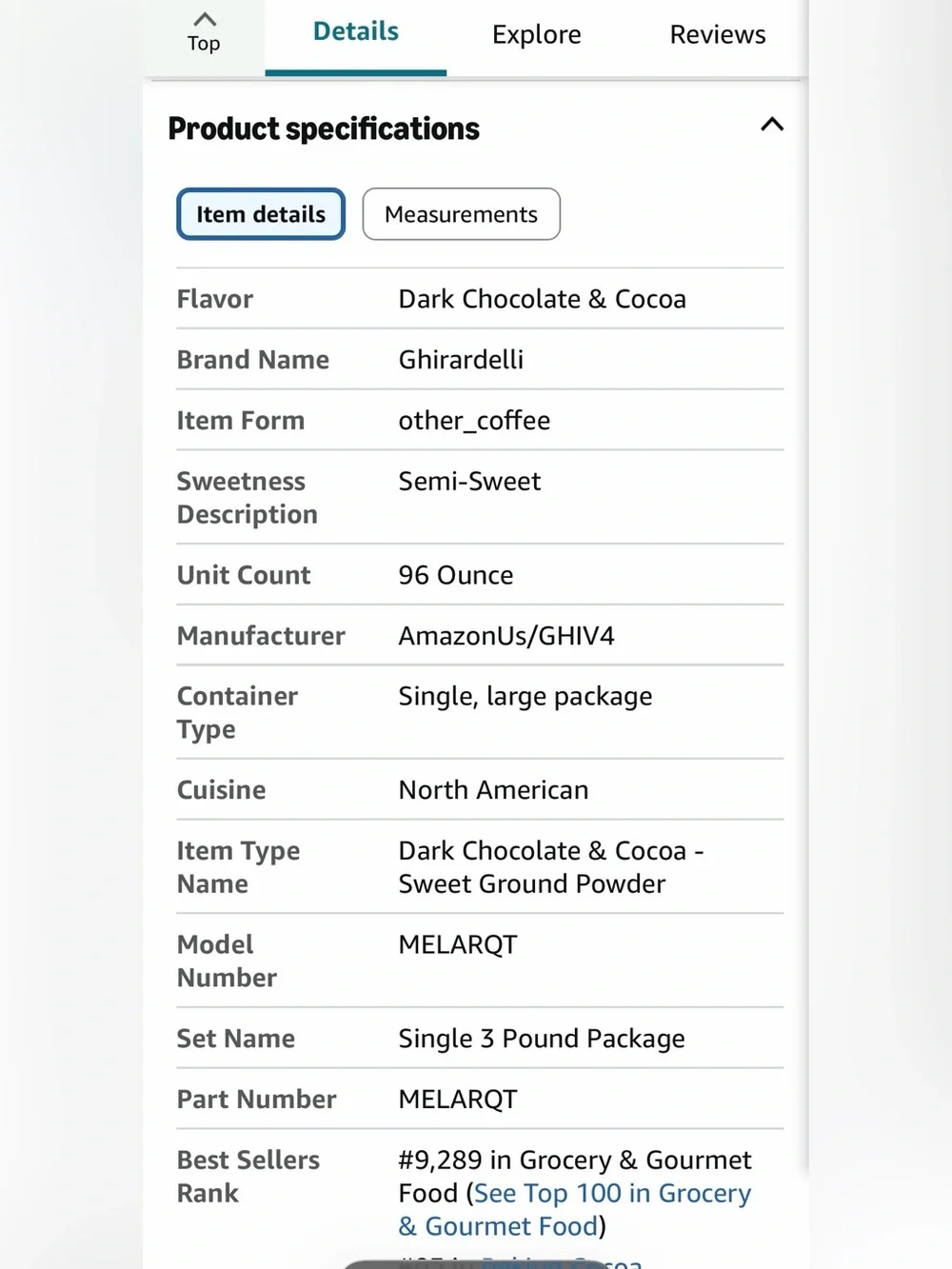The image size is (952, 1269).
Task: Click the MELARQT model number value
Action: tap(458, 944)
